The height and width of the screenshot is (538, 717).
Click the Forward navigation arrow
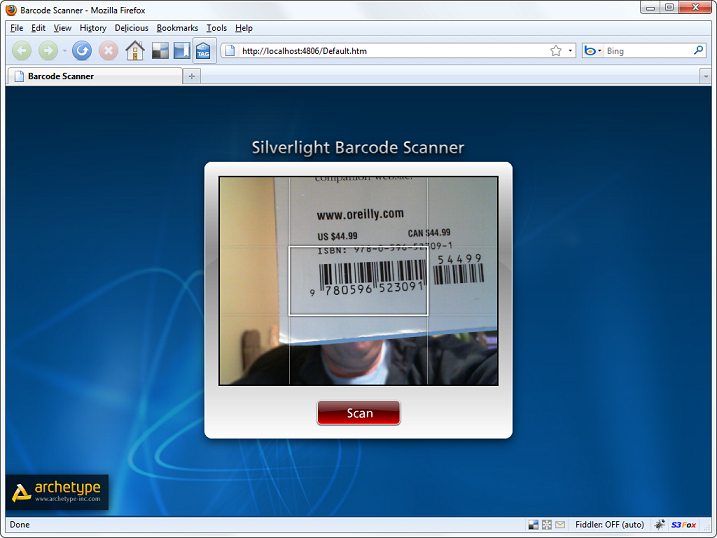pyautogui.click(x=48, y=51)
